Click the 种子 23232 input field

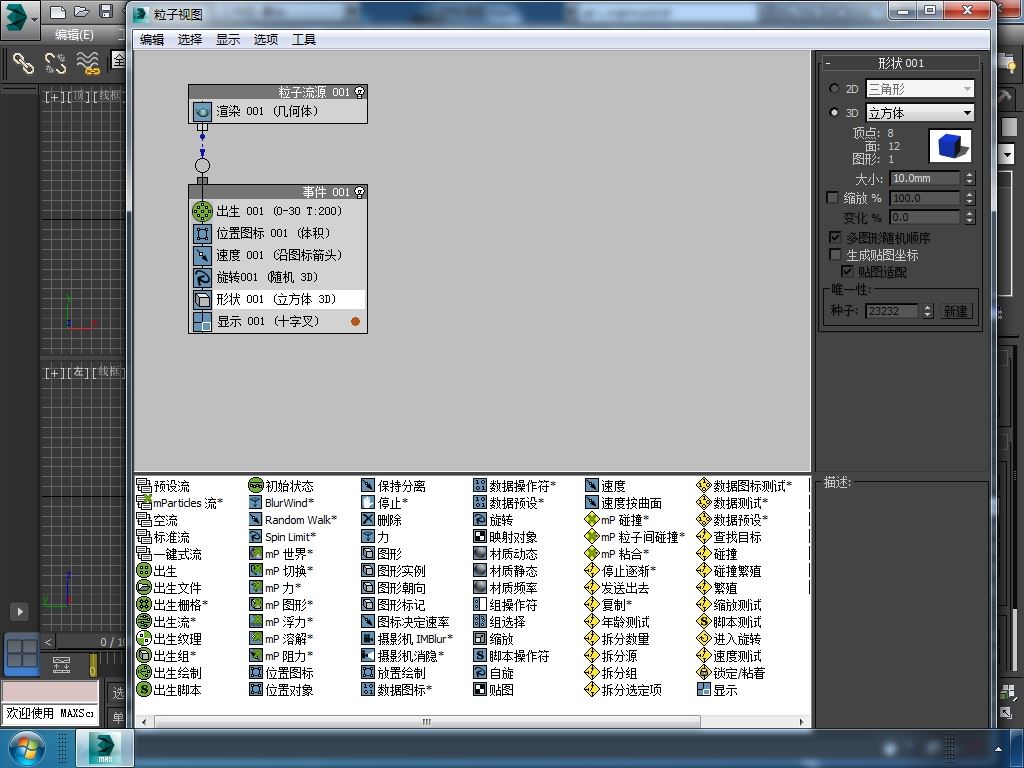[x=891, y=311]
